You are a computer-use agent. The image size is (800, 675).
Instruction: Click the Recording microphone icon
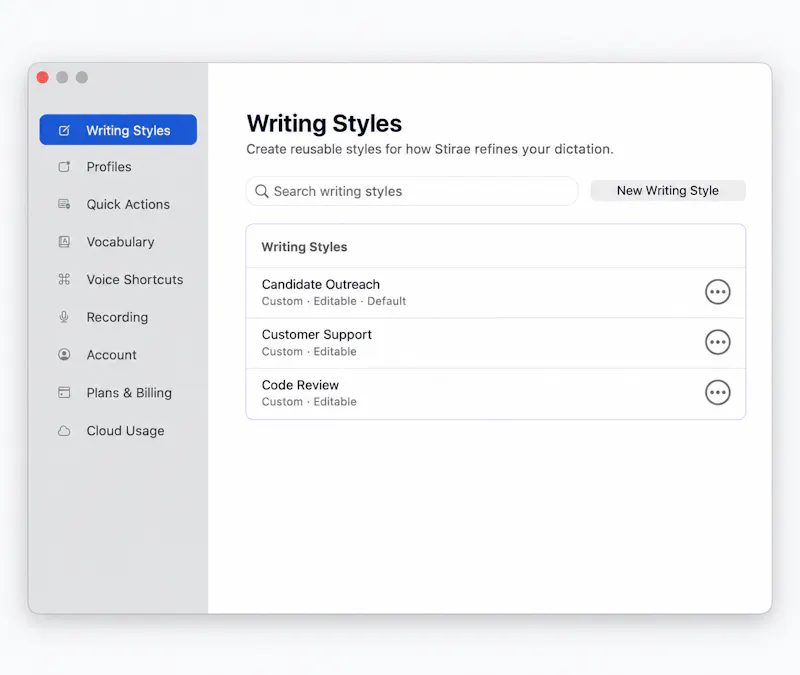[x=64, y=317]
